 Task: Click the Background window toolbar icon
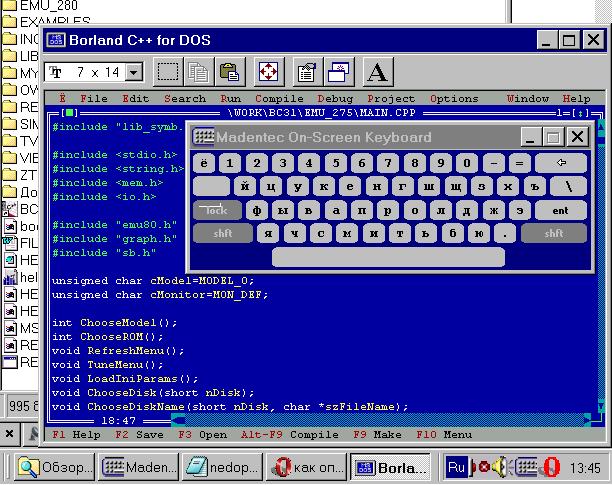click(x=338, y=72)
